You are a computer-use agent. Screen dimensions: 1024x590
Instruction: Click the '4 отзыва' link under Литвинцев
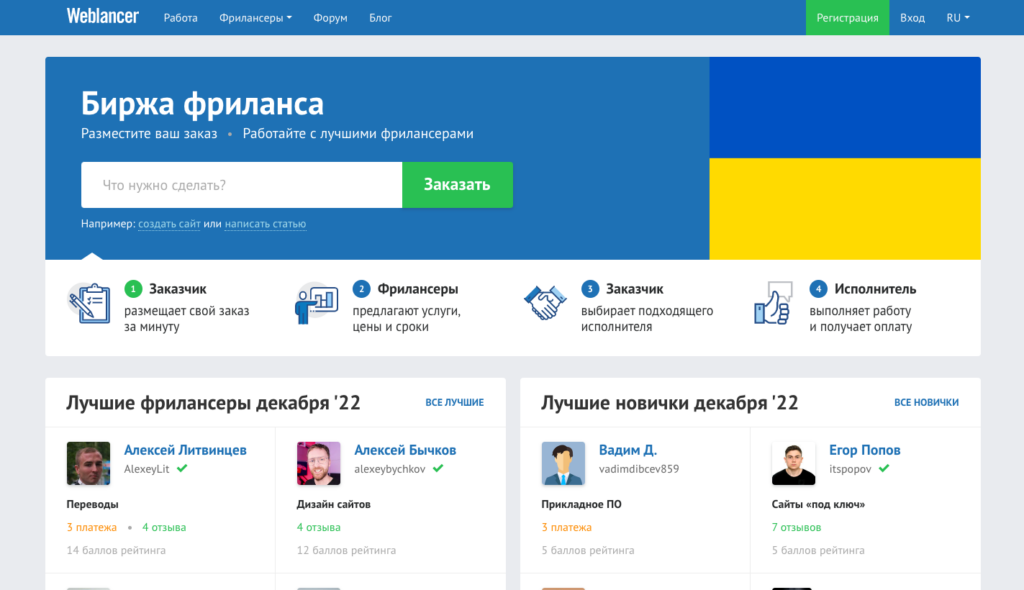[x=164, y=527]
